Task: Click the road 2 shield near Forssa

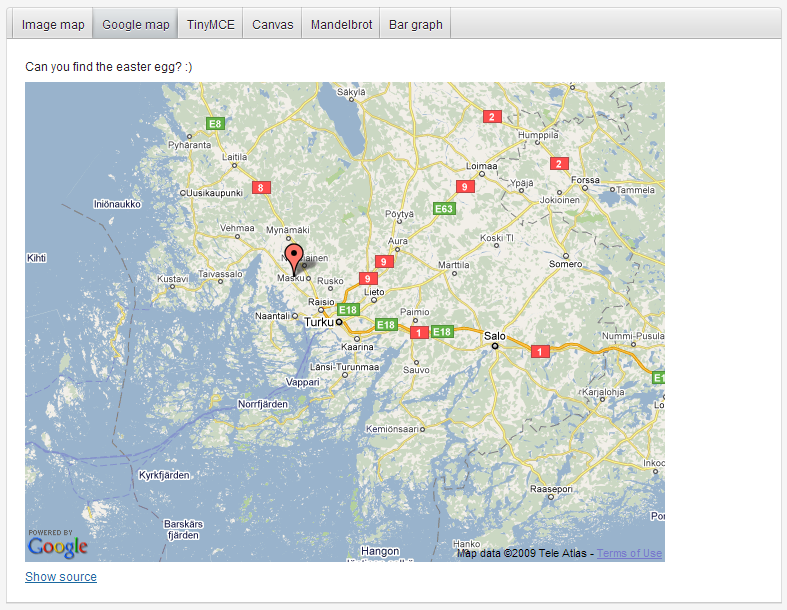Action: pyautogui.click(x=559, y=164)
